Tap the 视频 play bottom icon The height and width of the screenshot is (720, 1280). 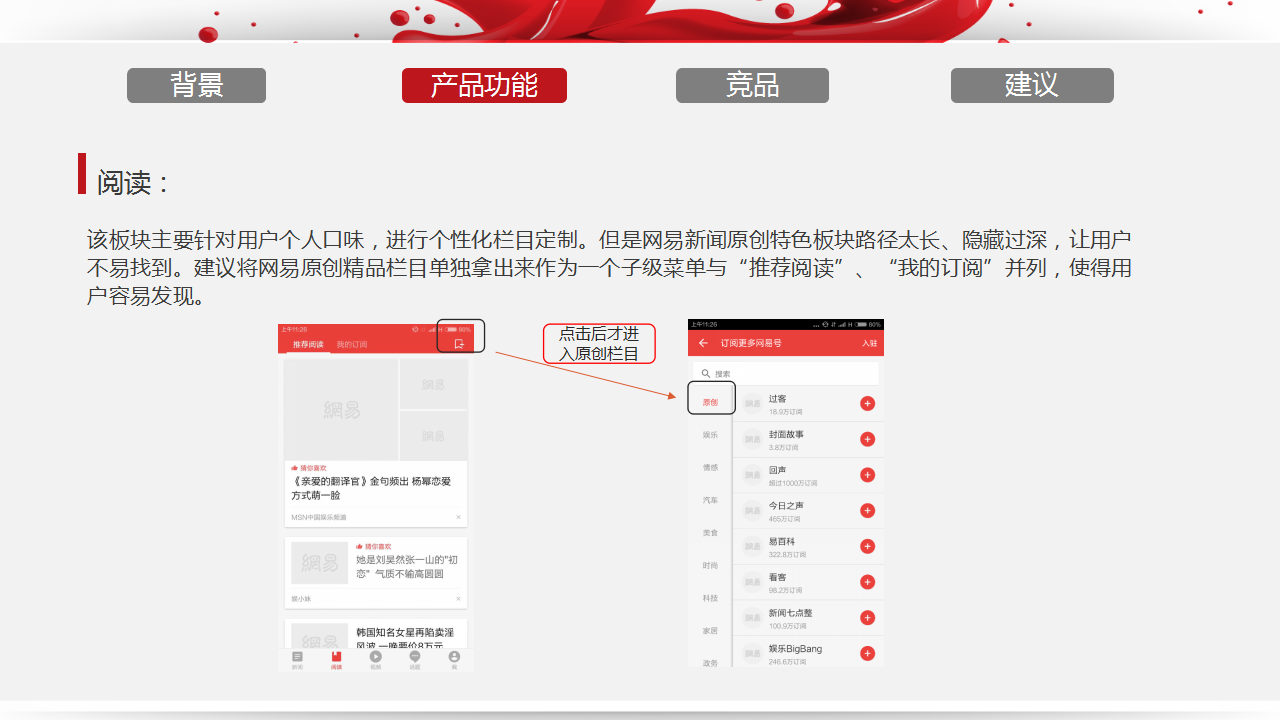[376, 660]
